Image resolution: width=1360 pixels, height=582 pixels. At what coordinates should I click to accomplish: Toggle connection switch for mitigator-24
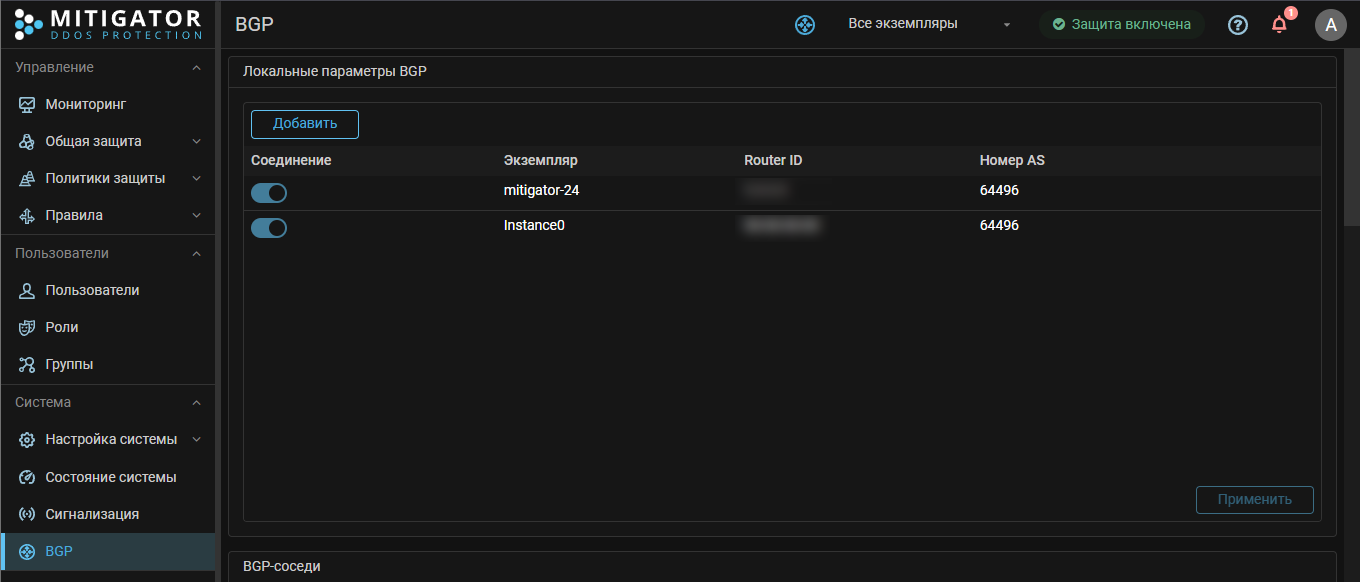coord(269,193)
